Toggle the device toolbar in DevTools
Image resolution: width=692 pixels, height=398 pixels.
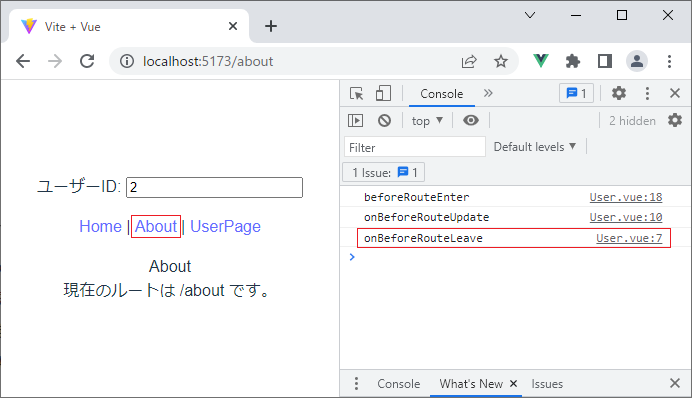383,94
